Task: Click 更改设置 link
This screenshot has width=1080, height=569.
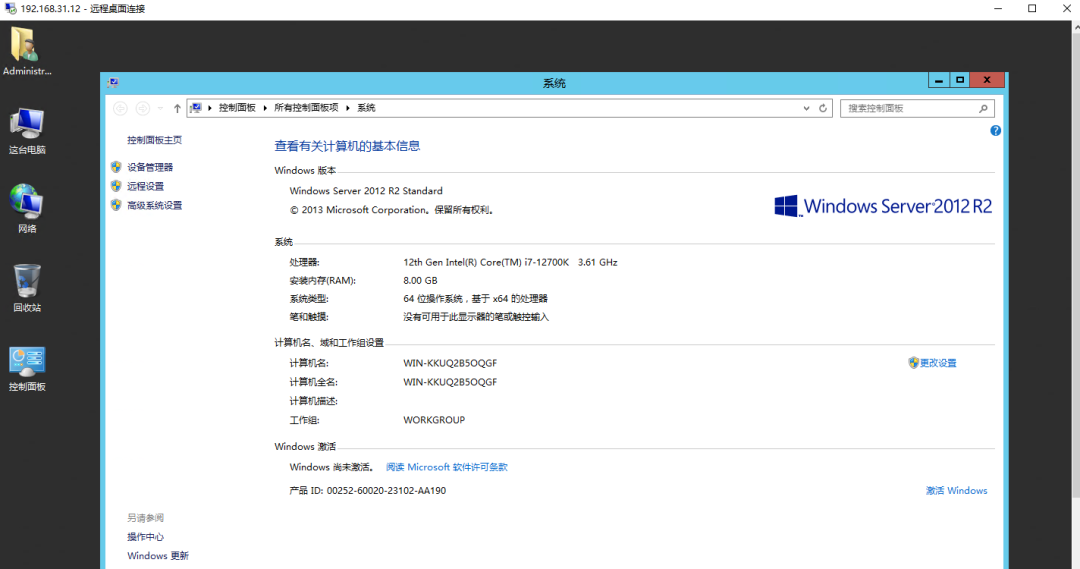Action: pyautogui.click(x=938, y=363)
